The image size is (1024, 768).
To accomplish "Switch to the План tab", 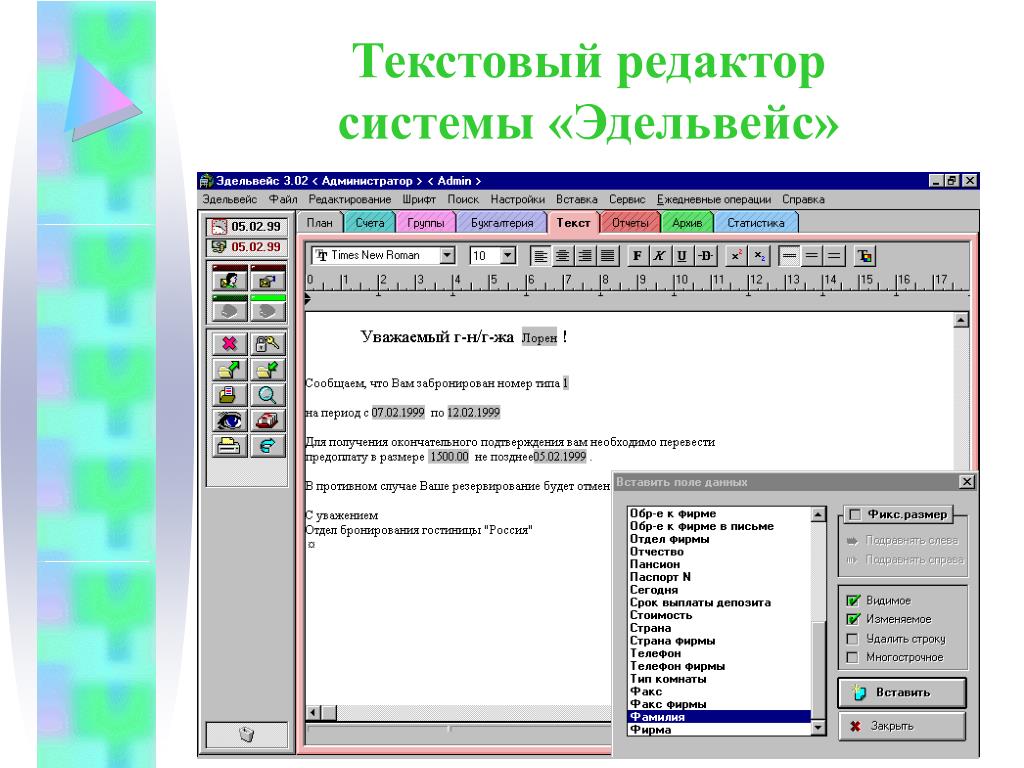I will click(x=319, y=223).
